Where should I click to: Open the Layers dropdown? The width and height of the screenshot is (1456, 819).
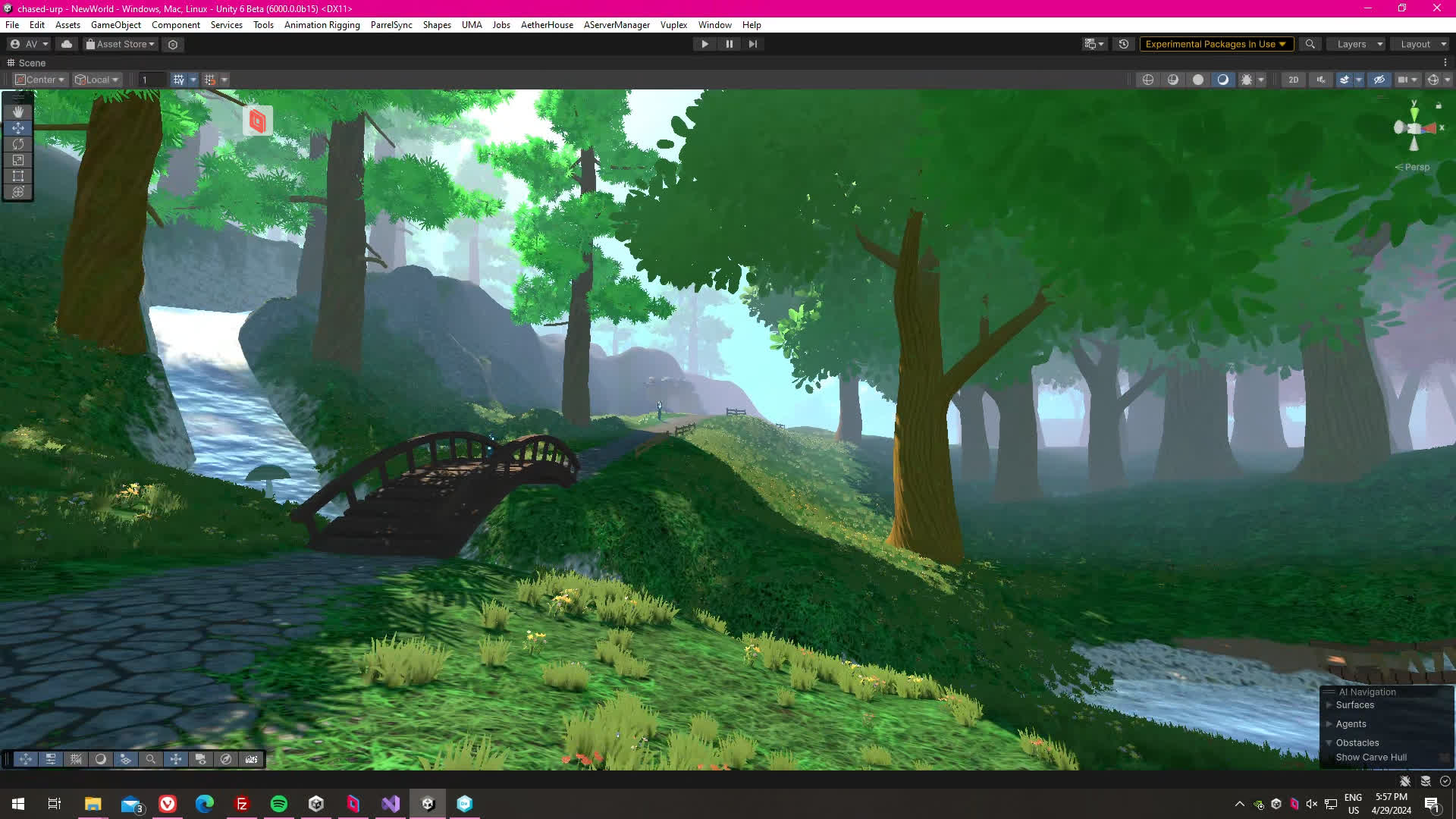click(x=1358, y=44)
